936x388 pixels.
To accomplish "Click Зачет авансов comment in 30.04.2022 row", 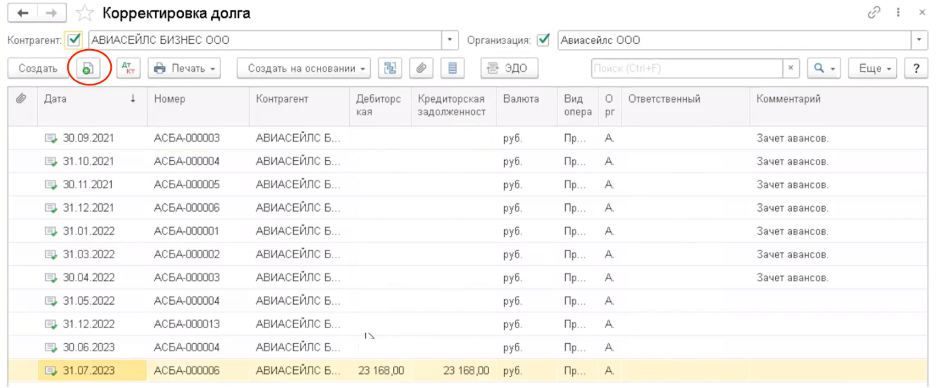I will [x=792, y=278].
